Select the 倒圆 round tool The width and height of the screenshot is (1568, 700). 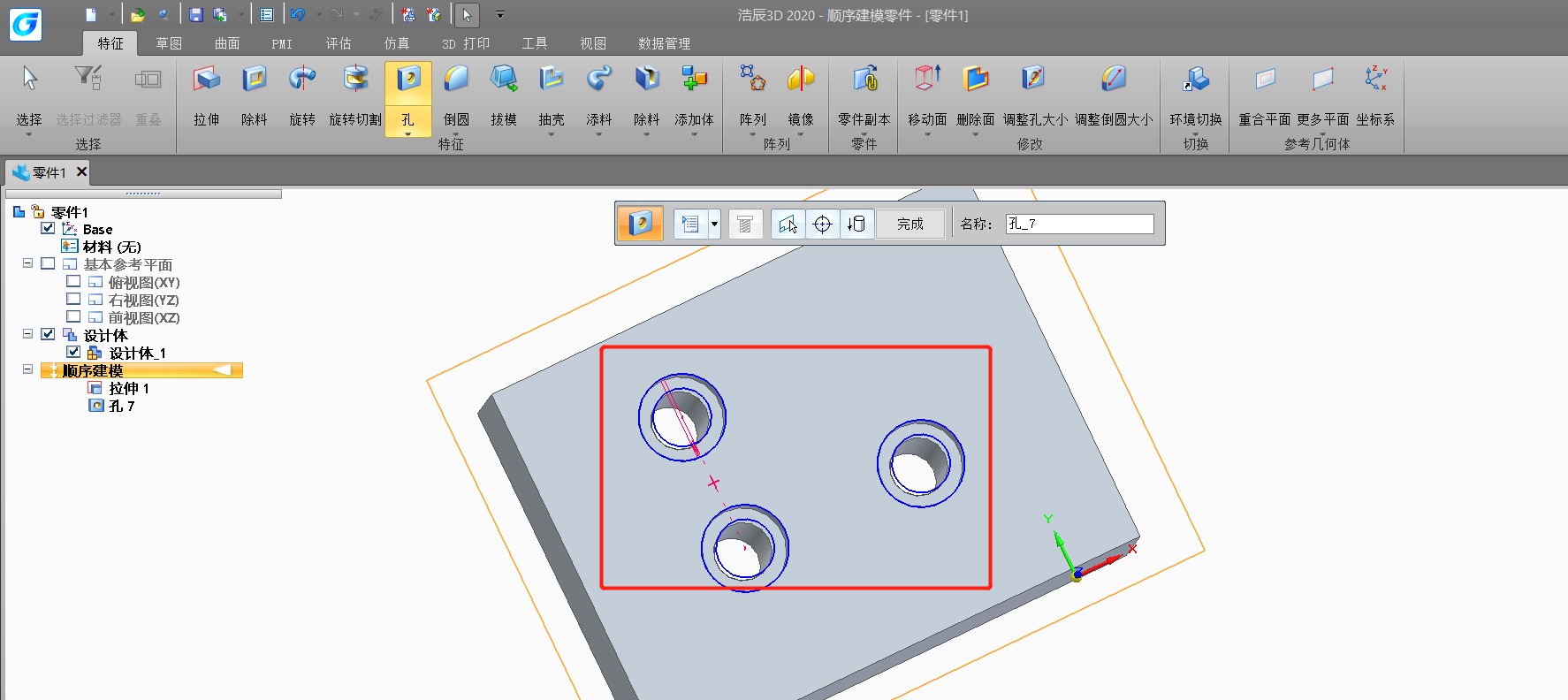click(x=456, y=96)
